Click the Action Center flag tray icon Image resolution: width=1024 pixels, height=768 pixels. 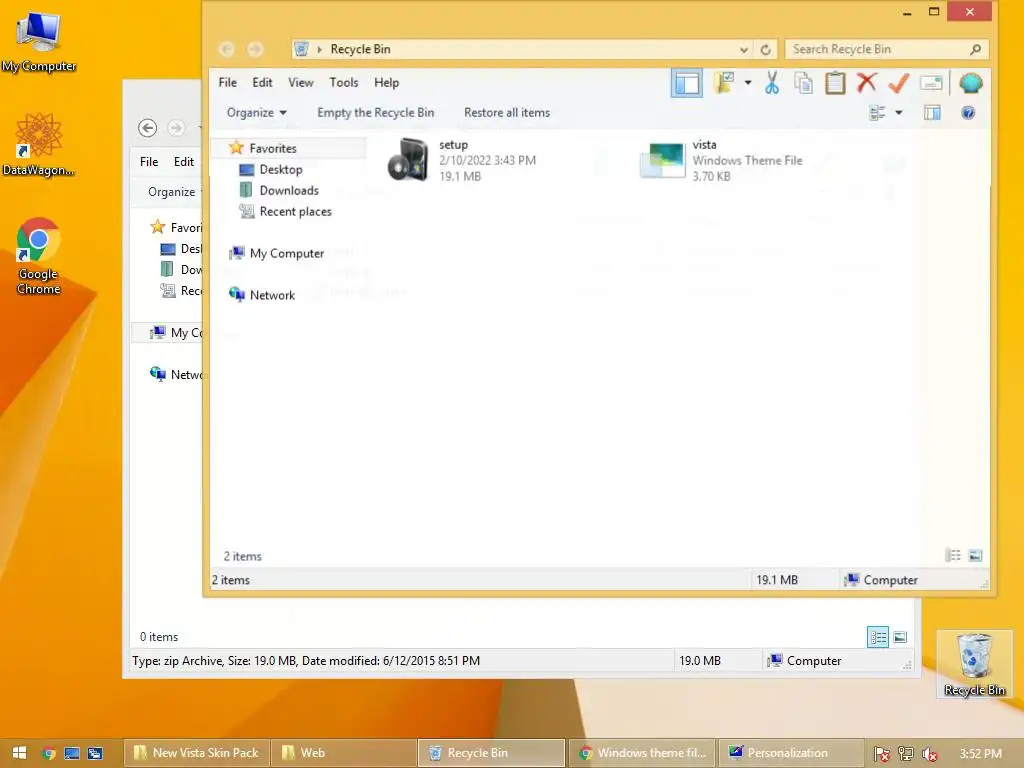click(881, 754)
